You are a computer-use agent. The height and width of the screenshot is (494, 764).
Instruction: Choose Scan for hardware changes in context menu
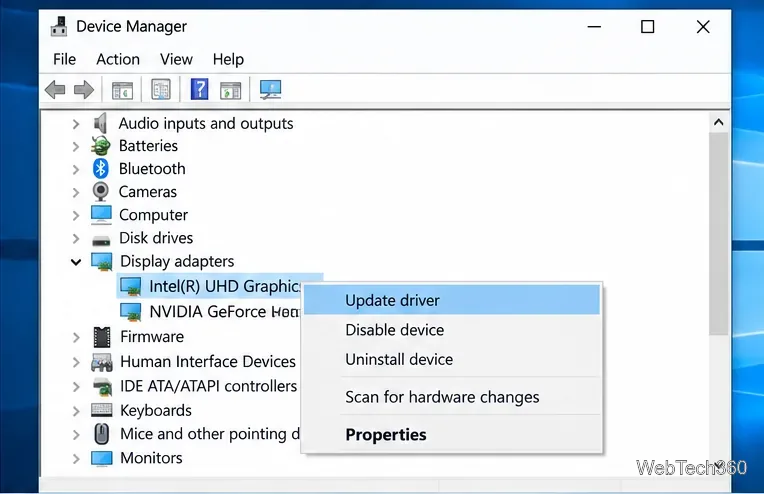coord(452,397)
